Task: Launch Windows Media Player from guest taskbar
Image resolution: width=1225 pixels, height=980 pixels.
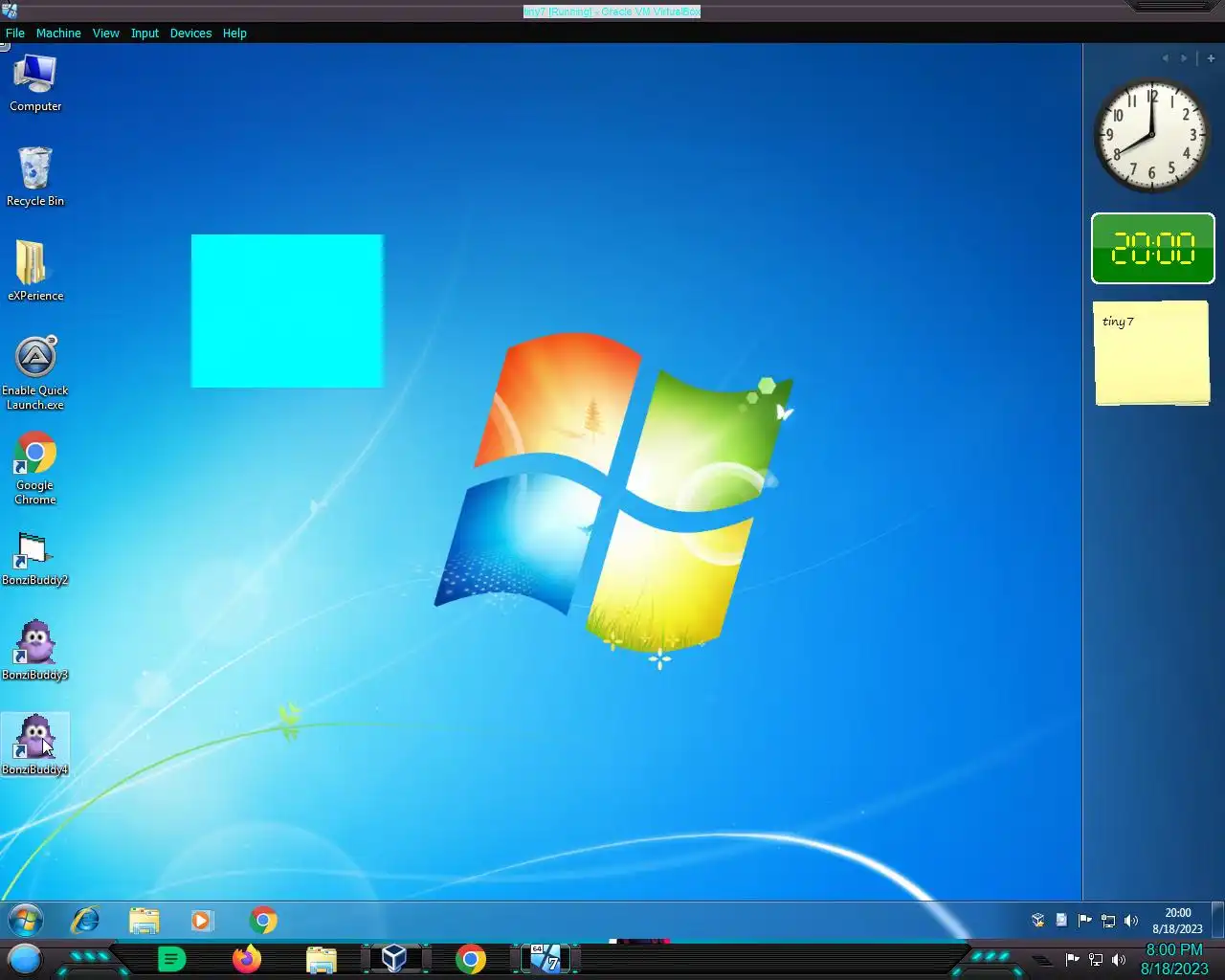Action: point(201,921)
